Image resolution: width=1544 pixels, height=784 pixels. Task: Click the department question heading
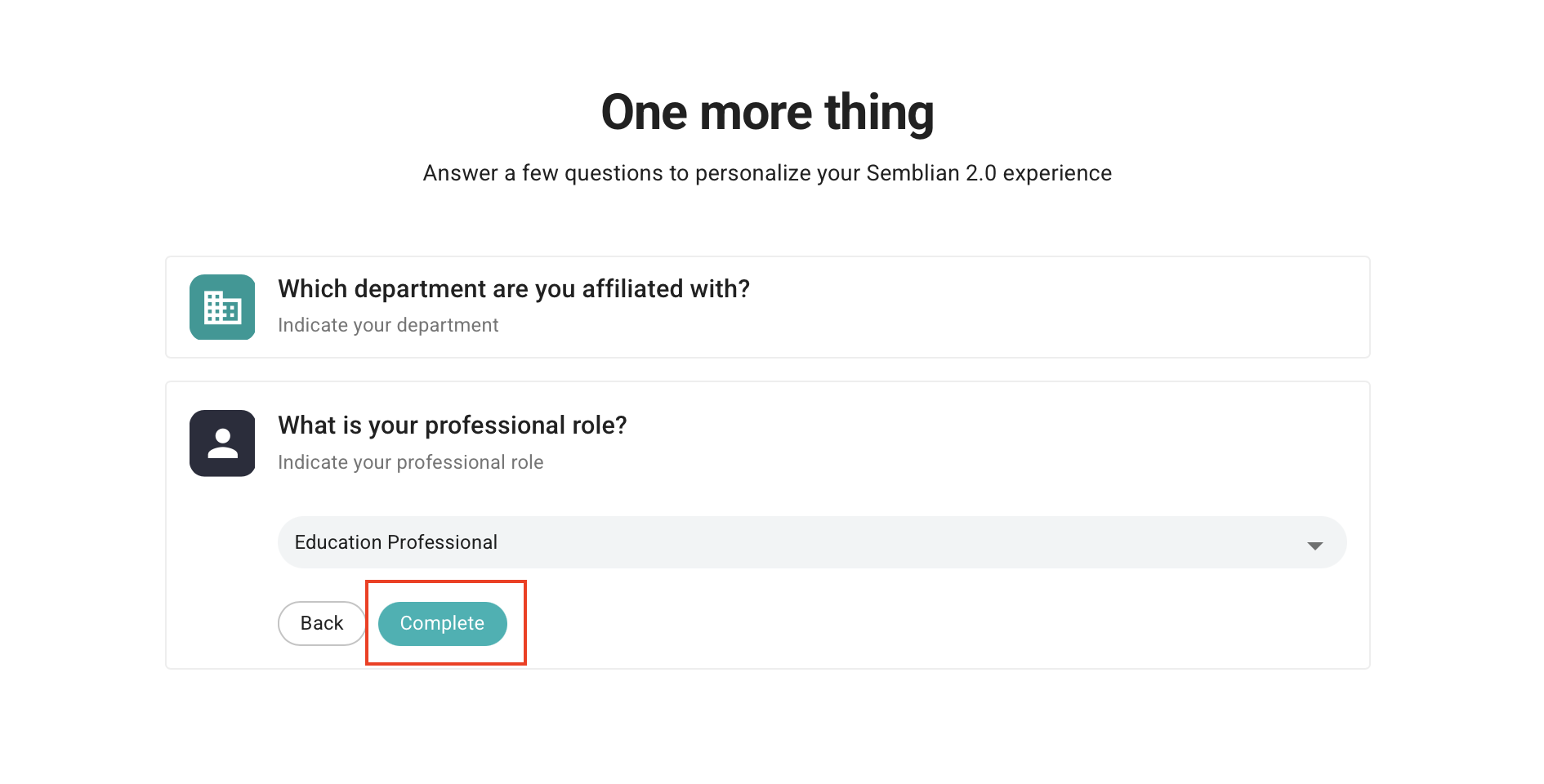(x=513, y=288)
